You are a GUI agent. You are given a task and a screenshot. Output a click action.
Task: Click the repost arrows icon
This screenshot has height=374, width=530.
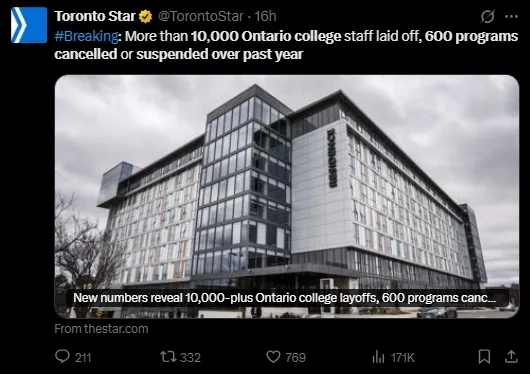click(168, 357)
